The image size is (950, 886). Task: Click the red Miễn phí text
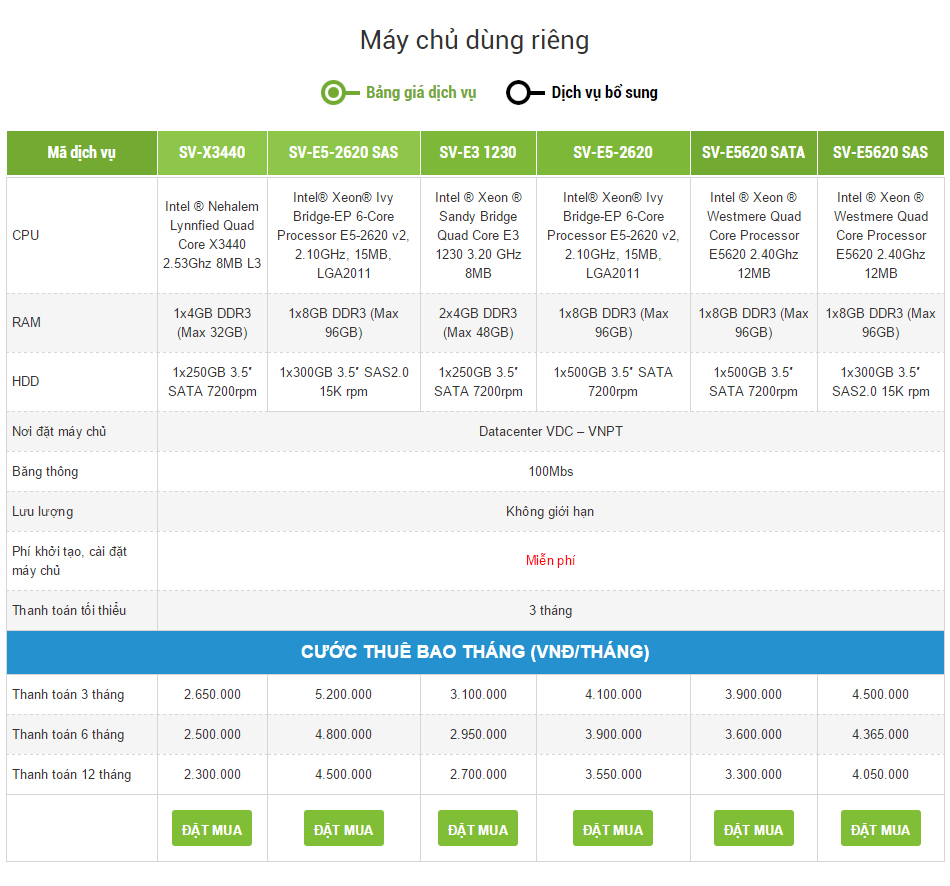point(550,561)
